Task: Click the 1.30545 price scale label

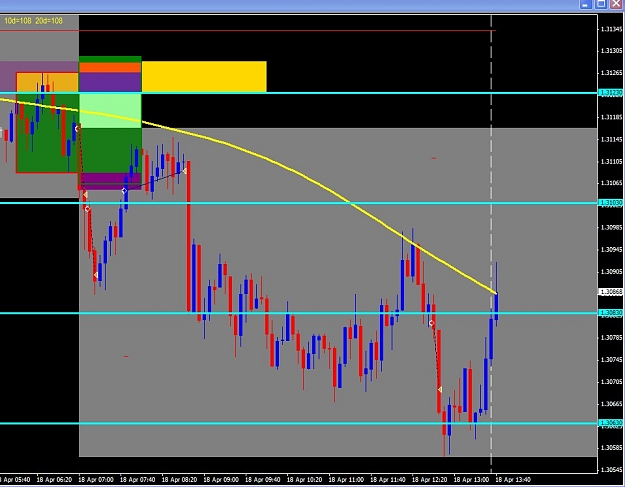Action: coord(611,470)
